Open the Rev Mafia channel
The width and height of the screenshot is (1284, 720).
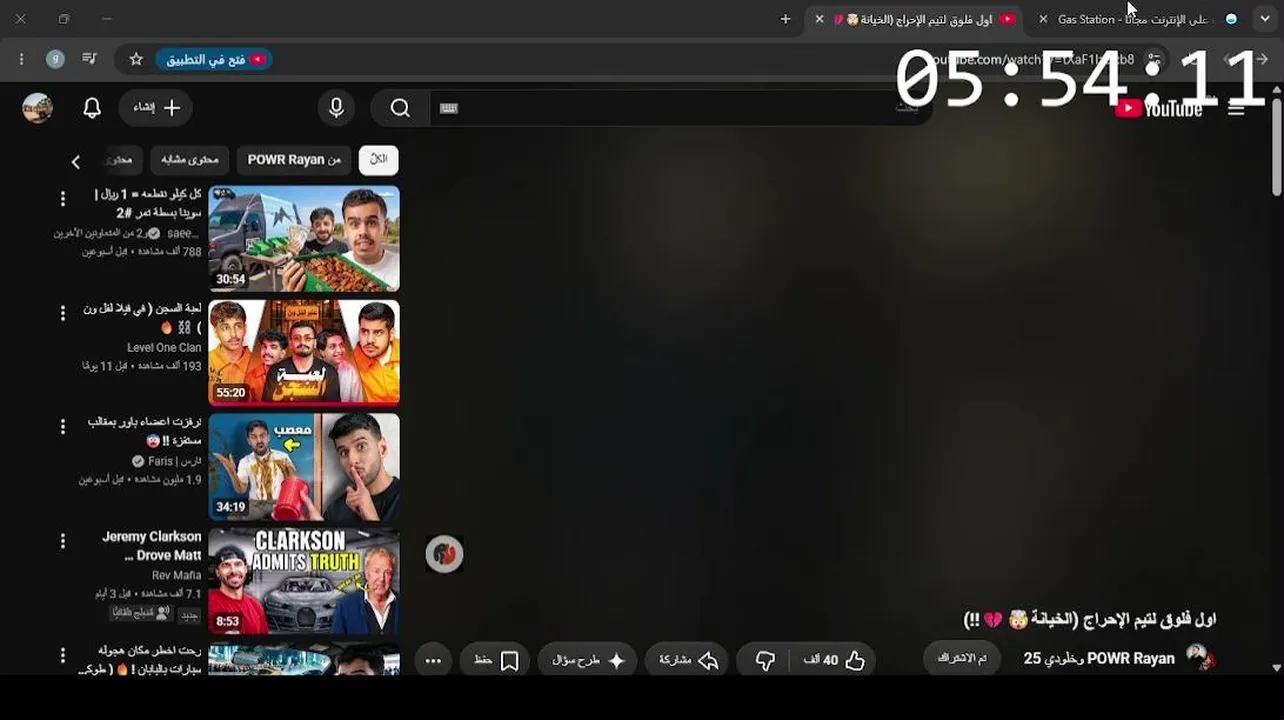[x=176, y=575]
